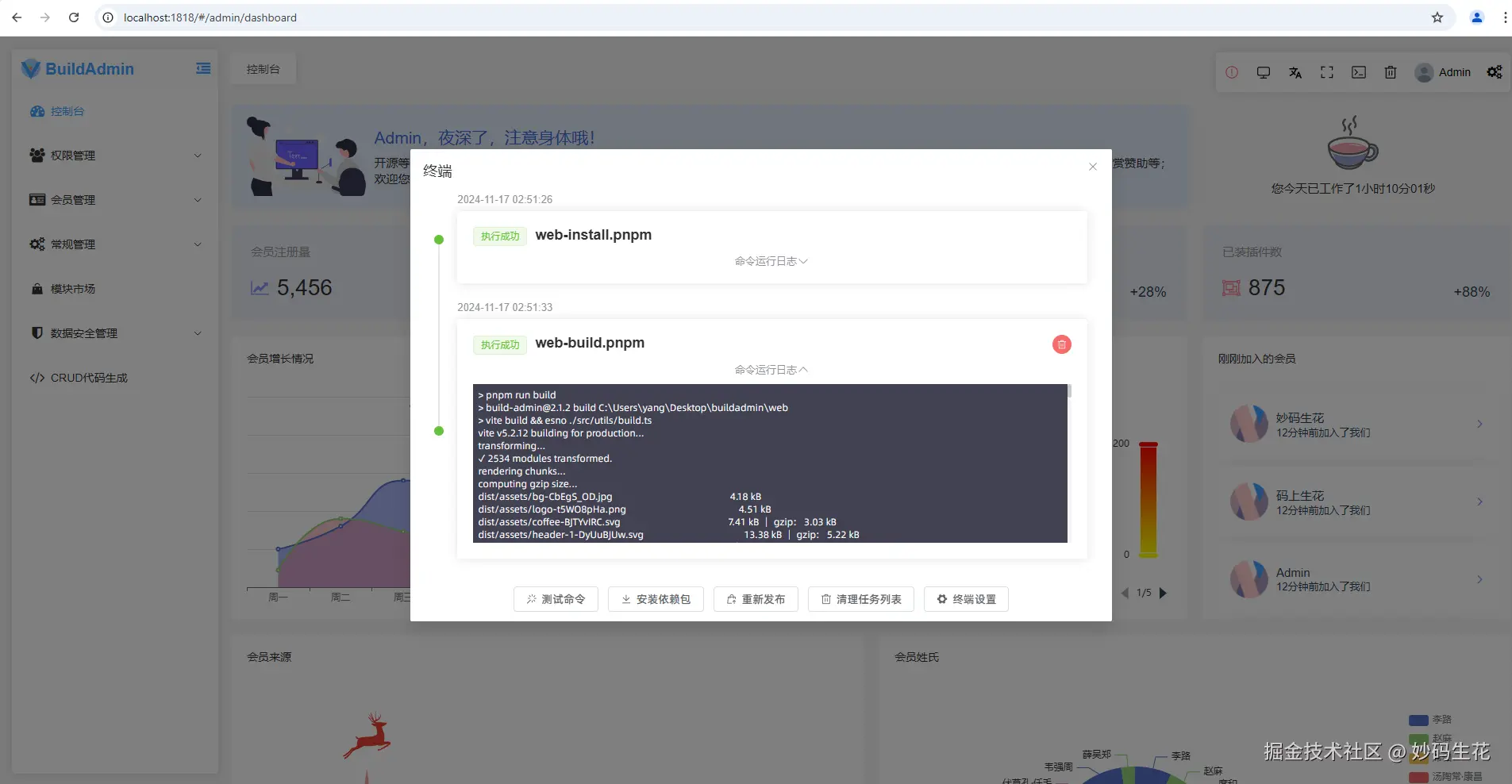Viewport: 1512px width, 784px height.
Task: Expand the 常规管理 sidebar submenu
Action: [x=115, y=244]
